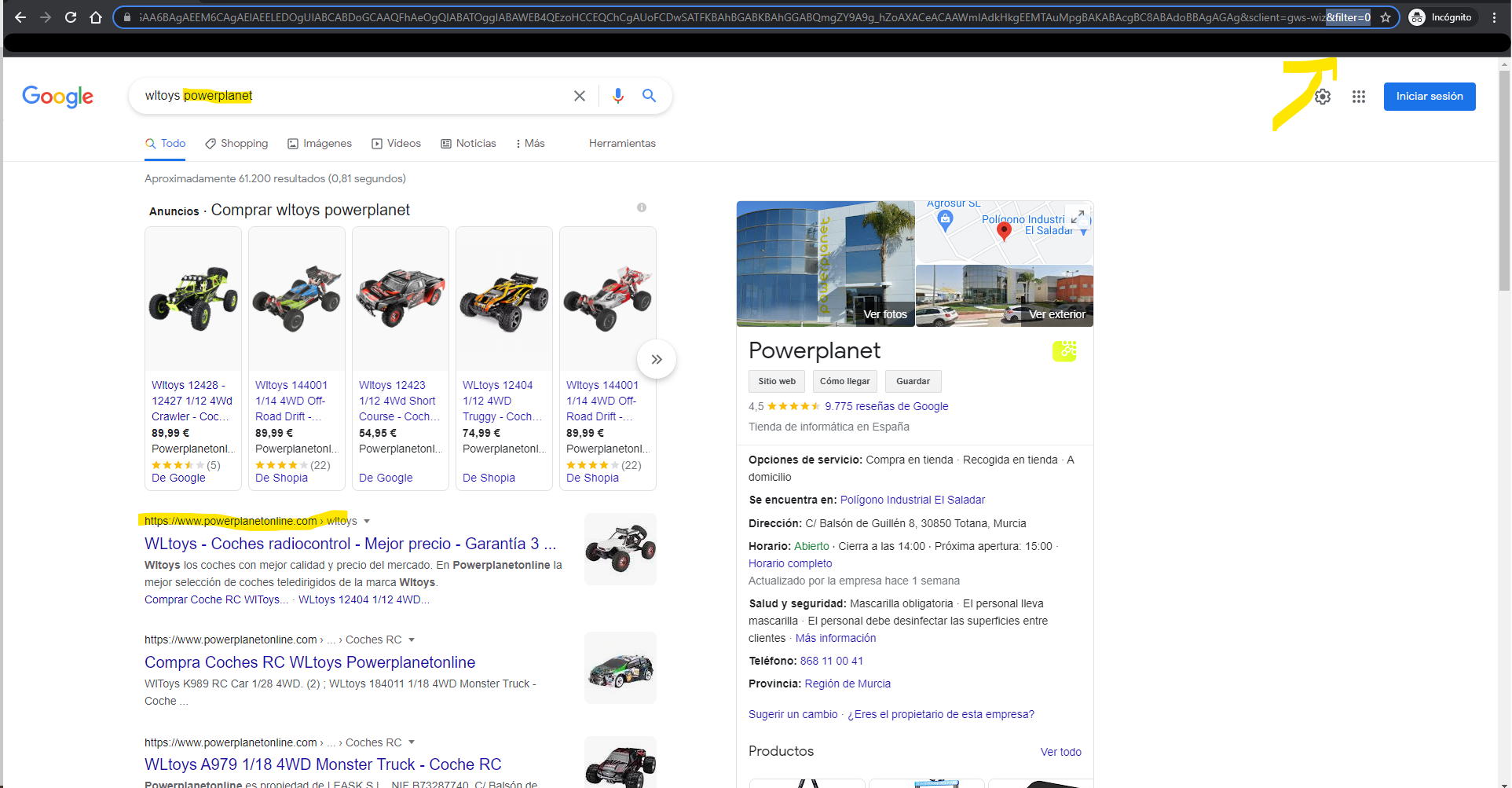This screenshot has height=788, width=1512.
Task: Open the Polígono Industrial El Saladar link
Action: 913,500
